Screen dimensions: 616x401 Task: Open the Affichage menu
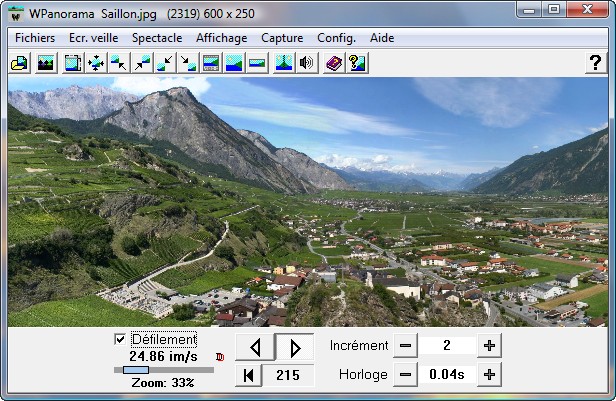222,38
